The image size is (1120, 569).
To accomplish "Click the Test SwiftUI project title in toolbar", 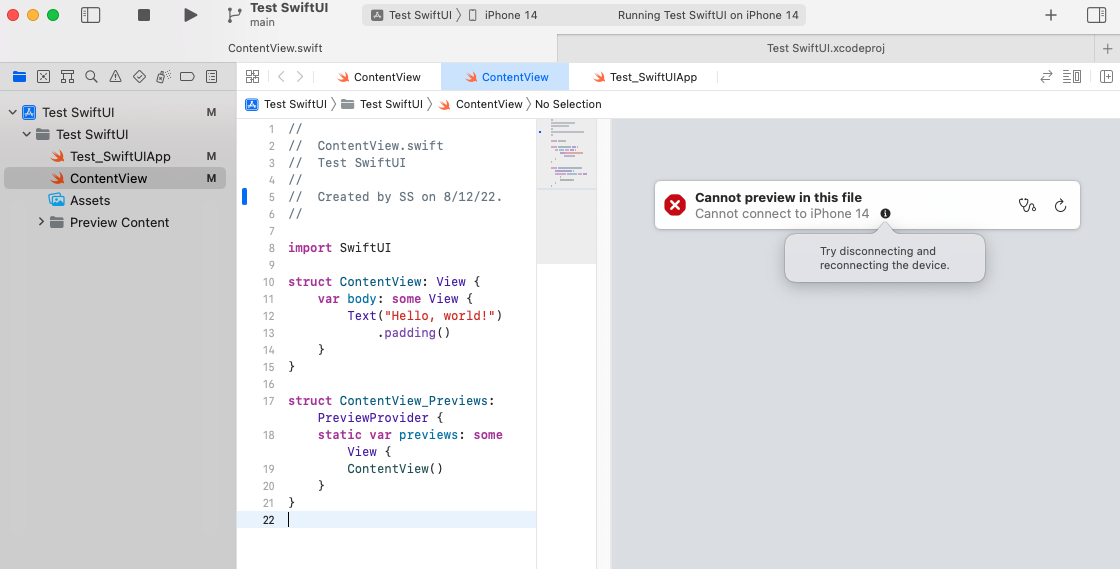I will coord(289,8).
